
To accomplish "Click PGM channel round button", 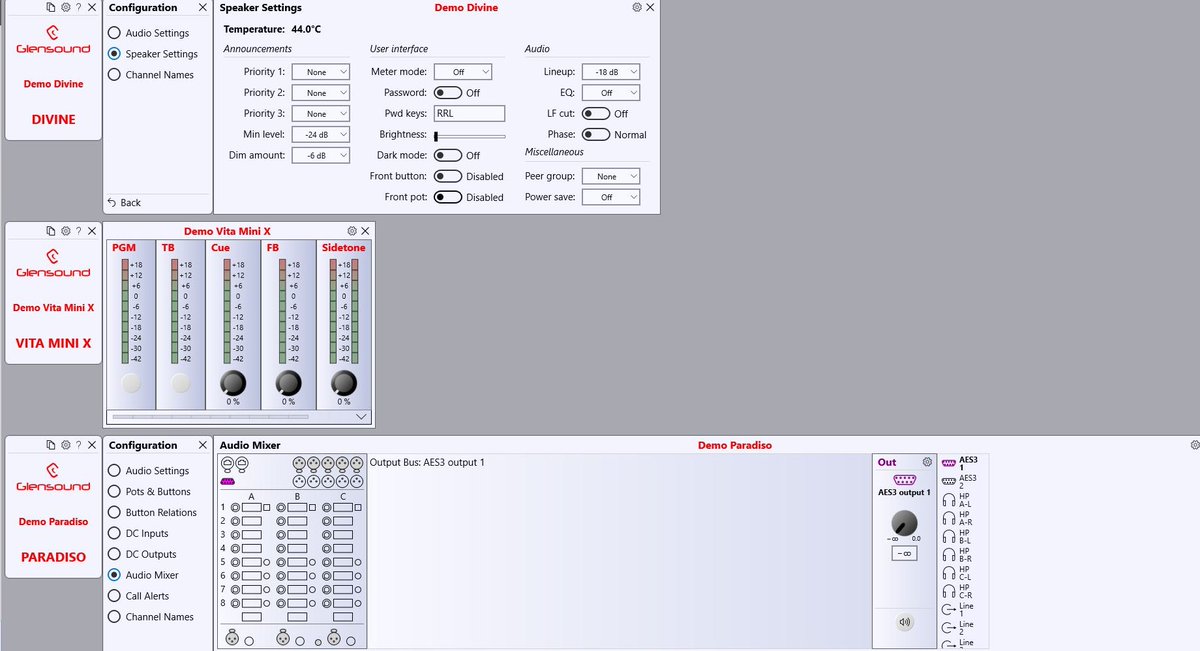I will 131,382.
